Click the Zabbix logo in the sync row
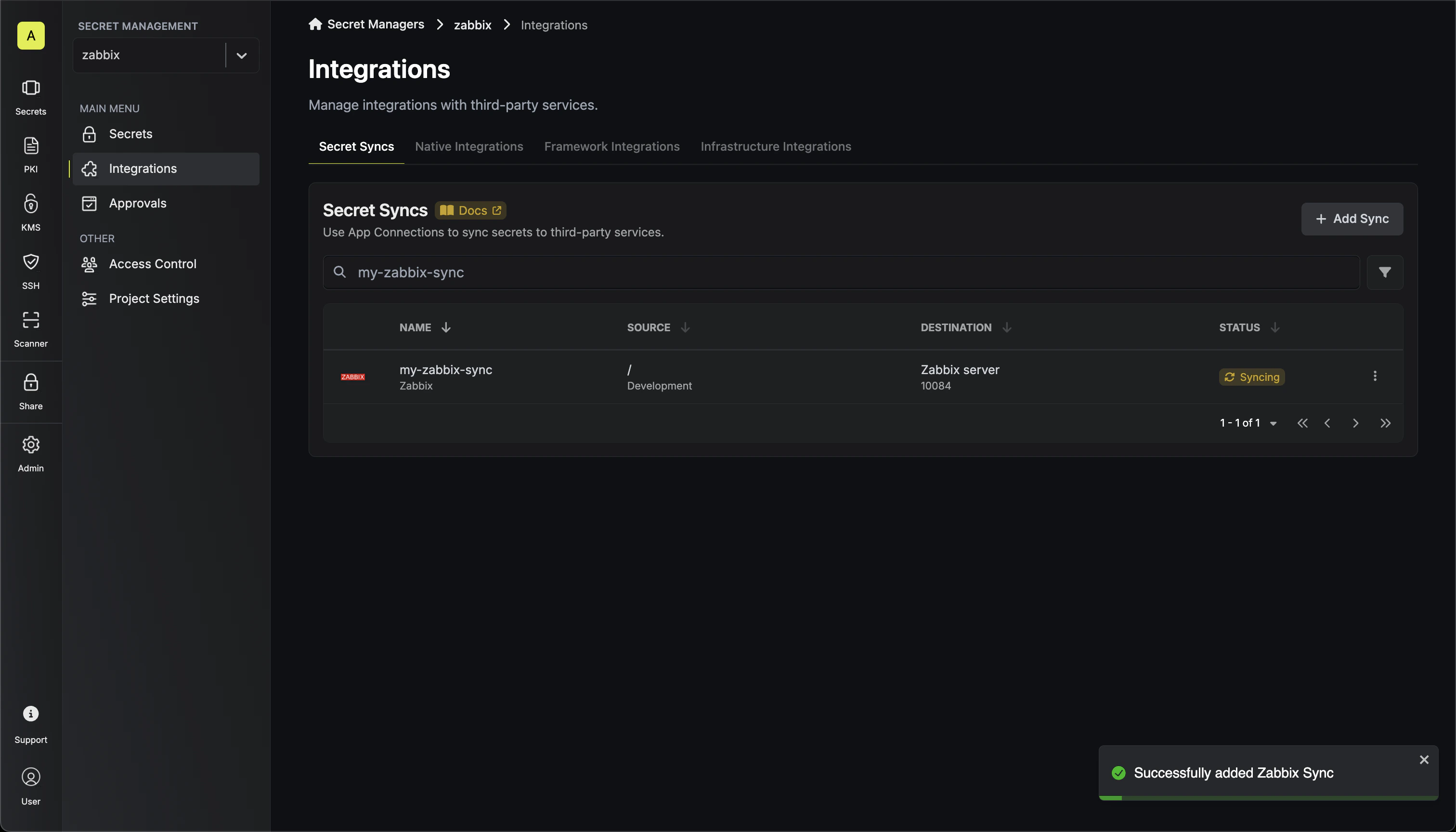Image resolution: width=1456 pixels, height=832 pixels. pos(352,377)
